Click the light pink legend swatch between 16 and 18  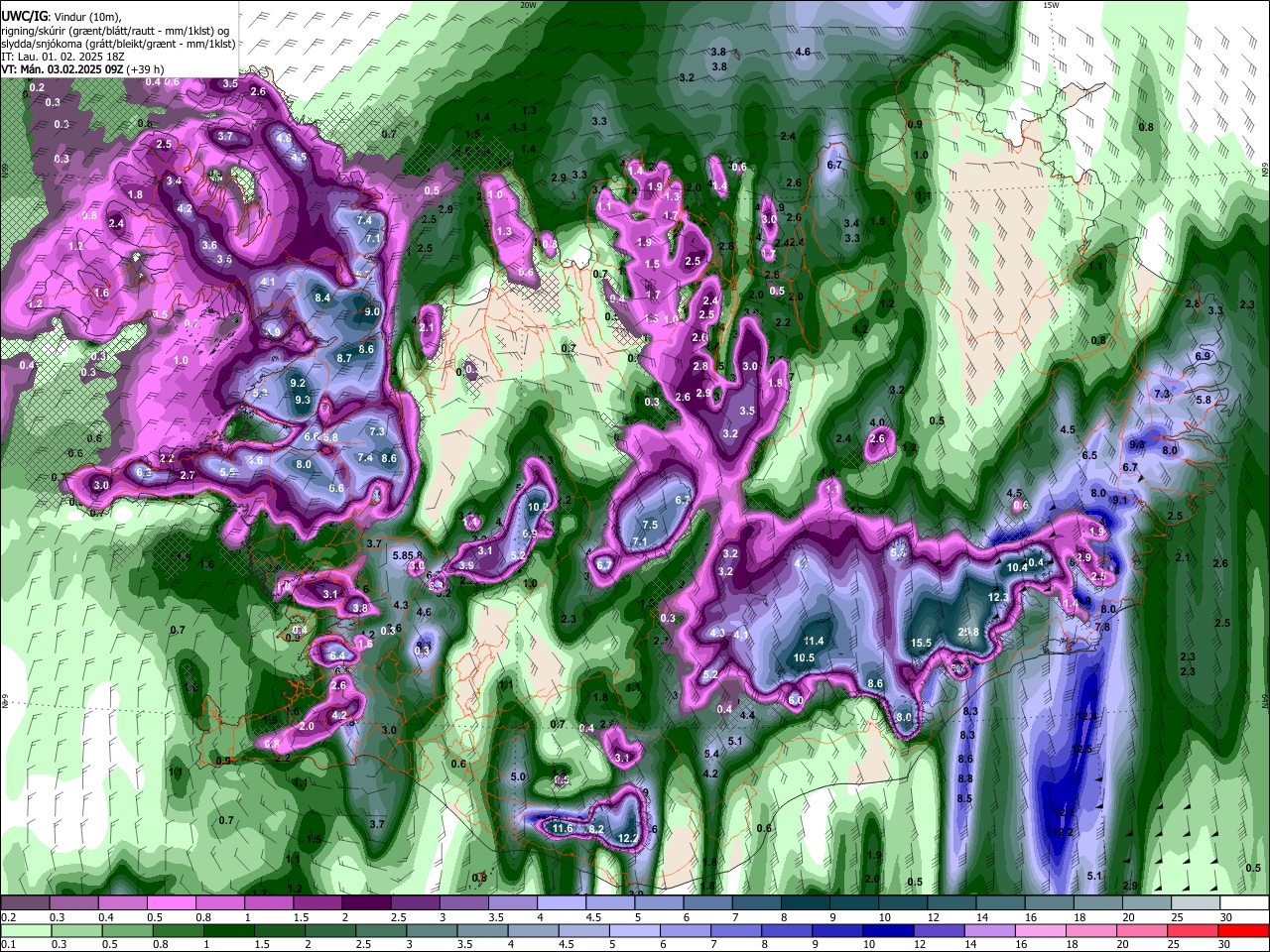tap(1040, 930)
